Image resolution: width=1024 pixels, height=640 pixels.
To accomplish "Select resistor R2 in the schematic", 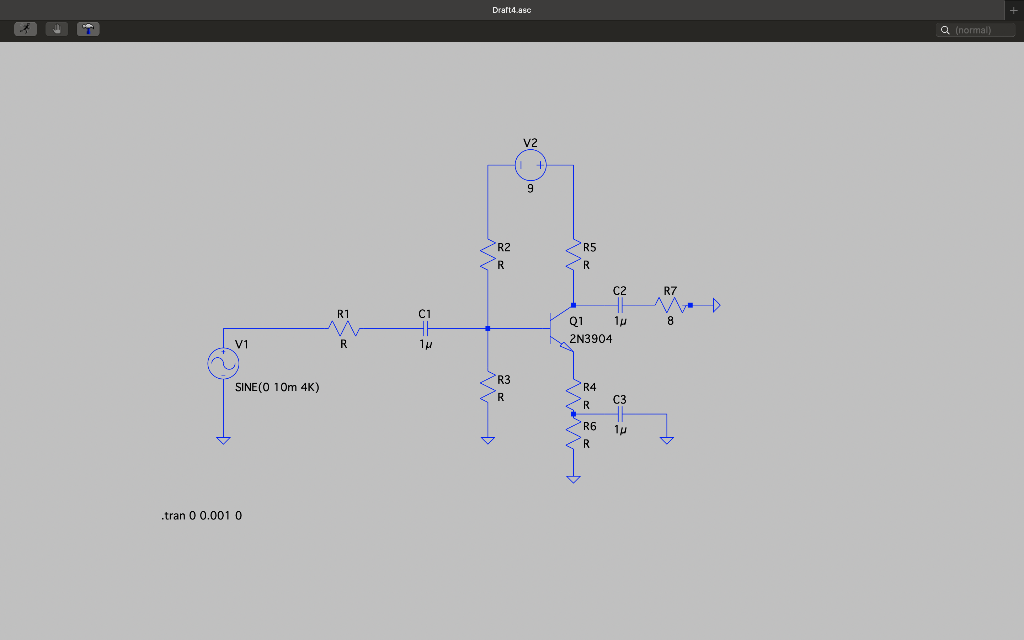I will coord(487,254).
